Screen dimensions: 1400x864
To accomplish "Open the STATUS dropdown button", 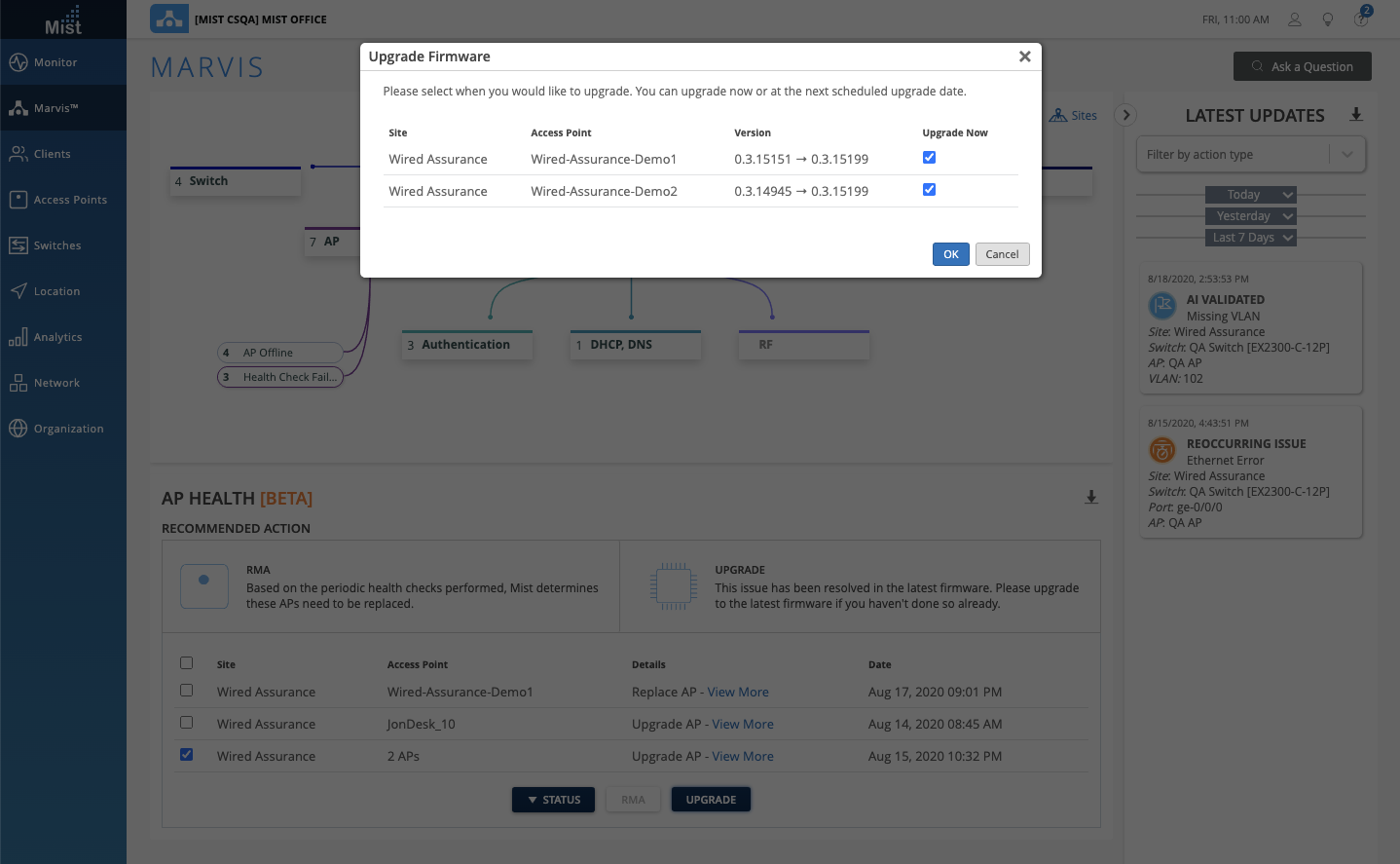I will click(553, 800).
